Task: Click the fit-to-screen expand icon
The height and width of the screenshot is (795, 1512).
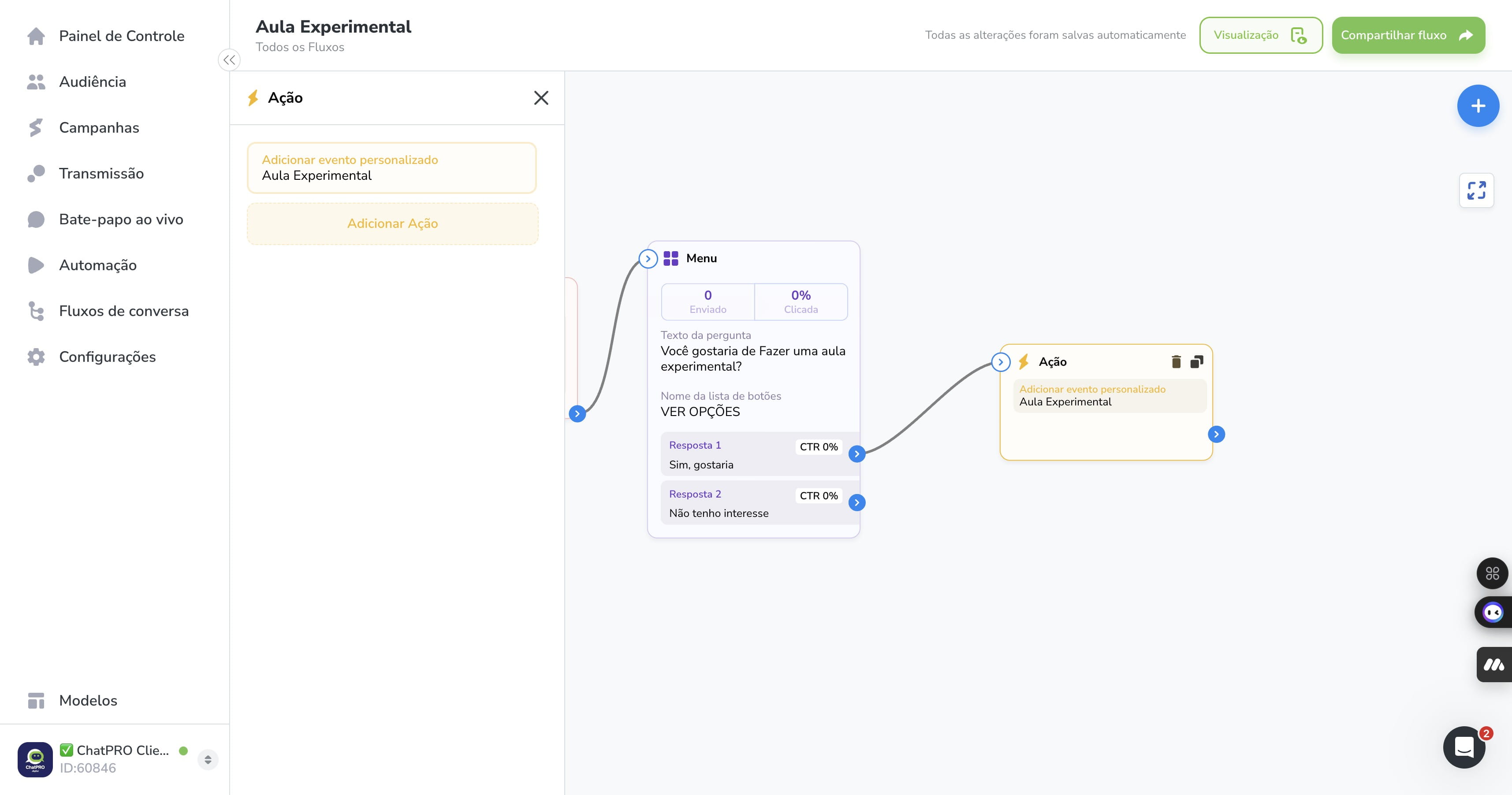Action: click(x=1476, y=191)
